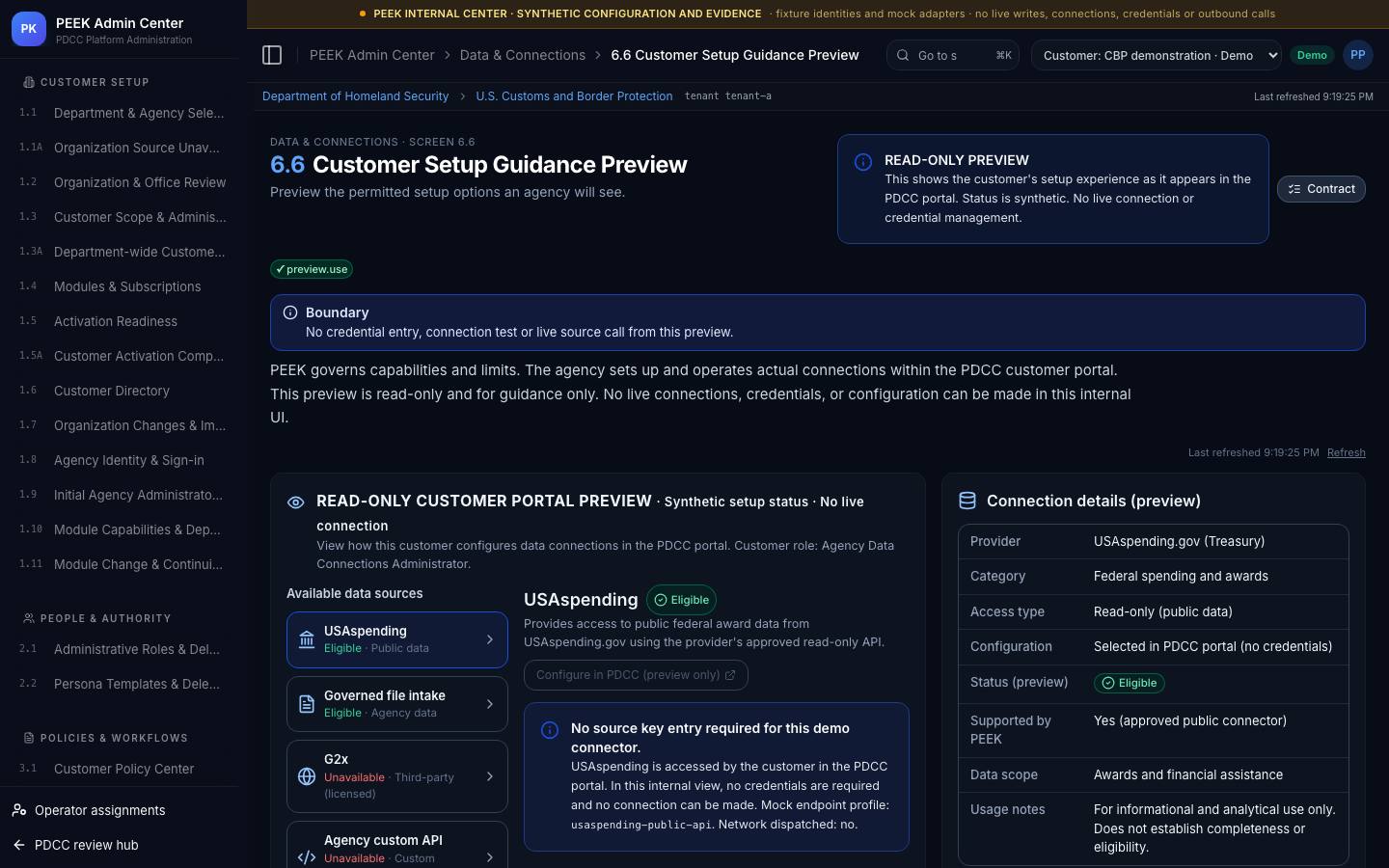This screenshot has width=1389, height=868.
Task: Click the PK logo badge
Action: (28, 29)
